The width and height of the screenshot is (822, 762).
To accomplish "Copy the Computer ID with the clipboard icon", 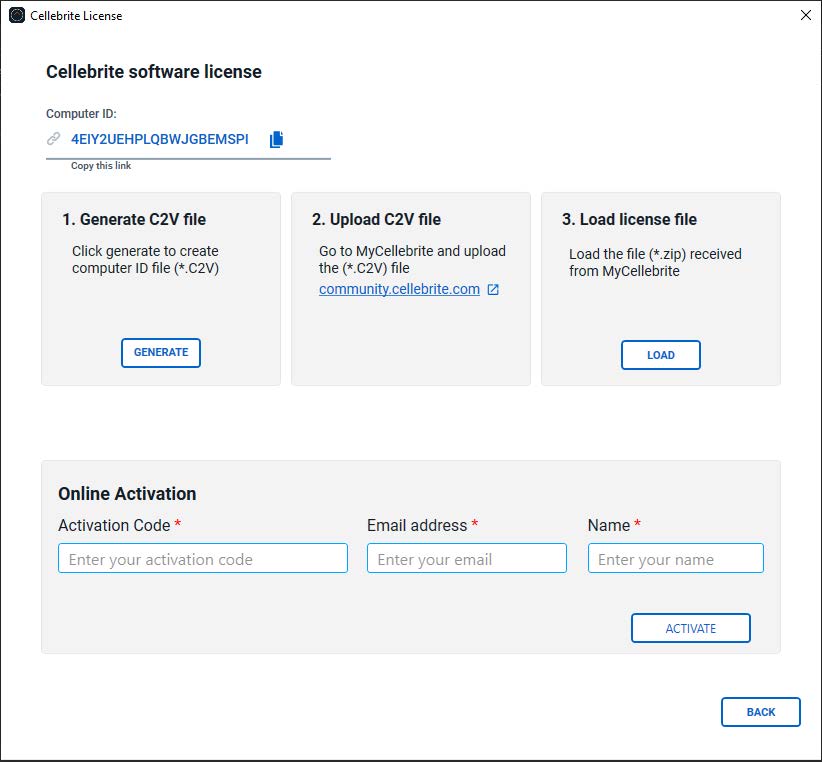I will pos(276,139).
